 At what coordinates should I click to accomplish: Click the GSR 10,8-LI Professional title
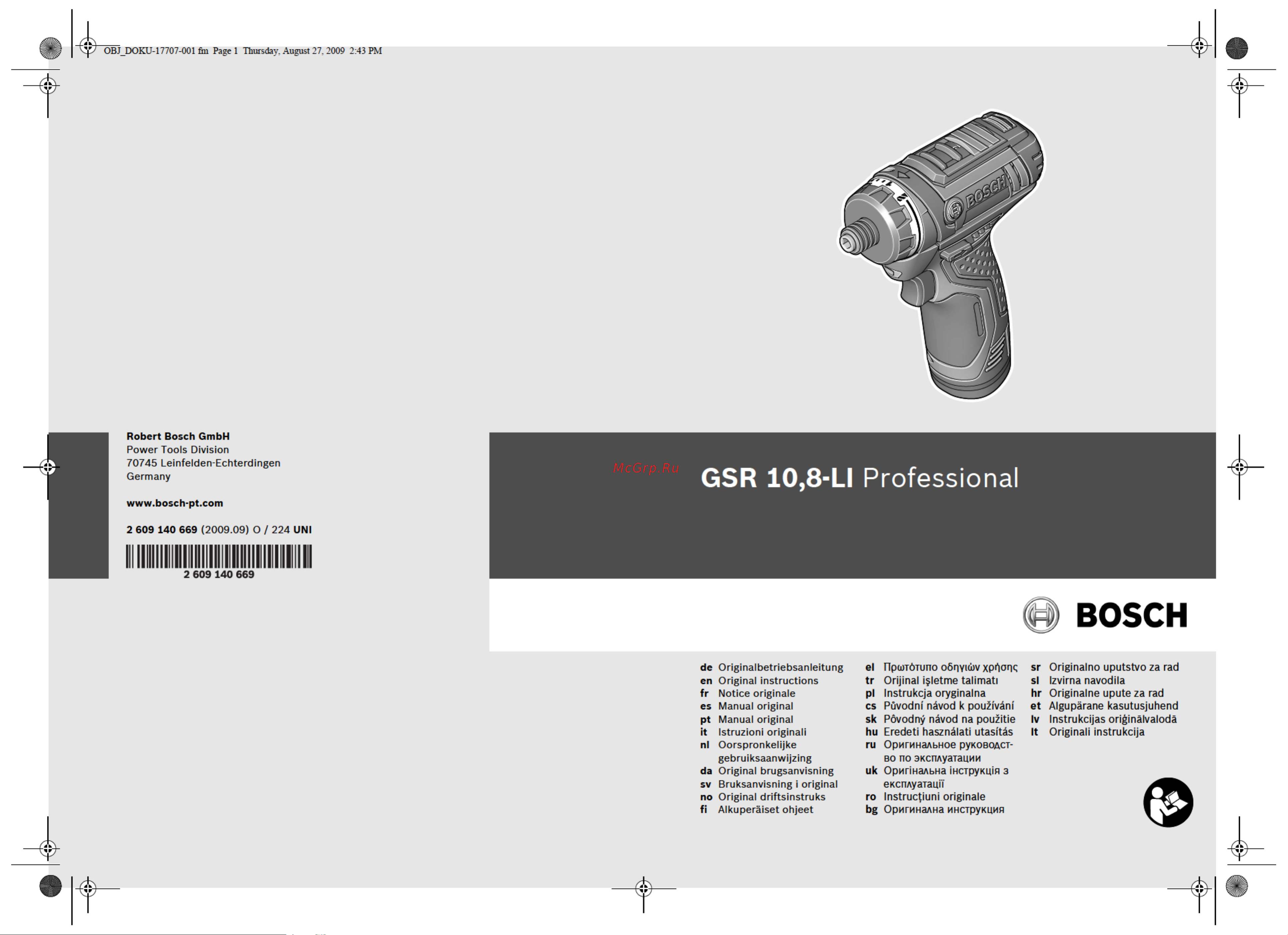coord(860,478)
